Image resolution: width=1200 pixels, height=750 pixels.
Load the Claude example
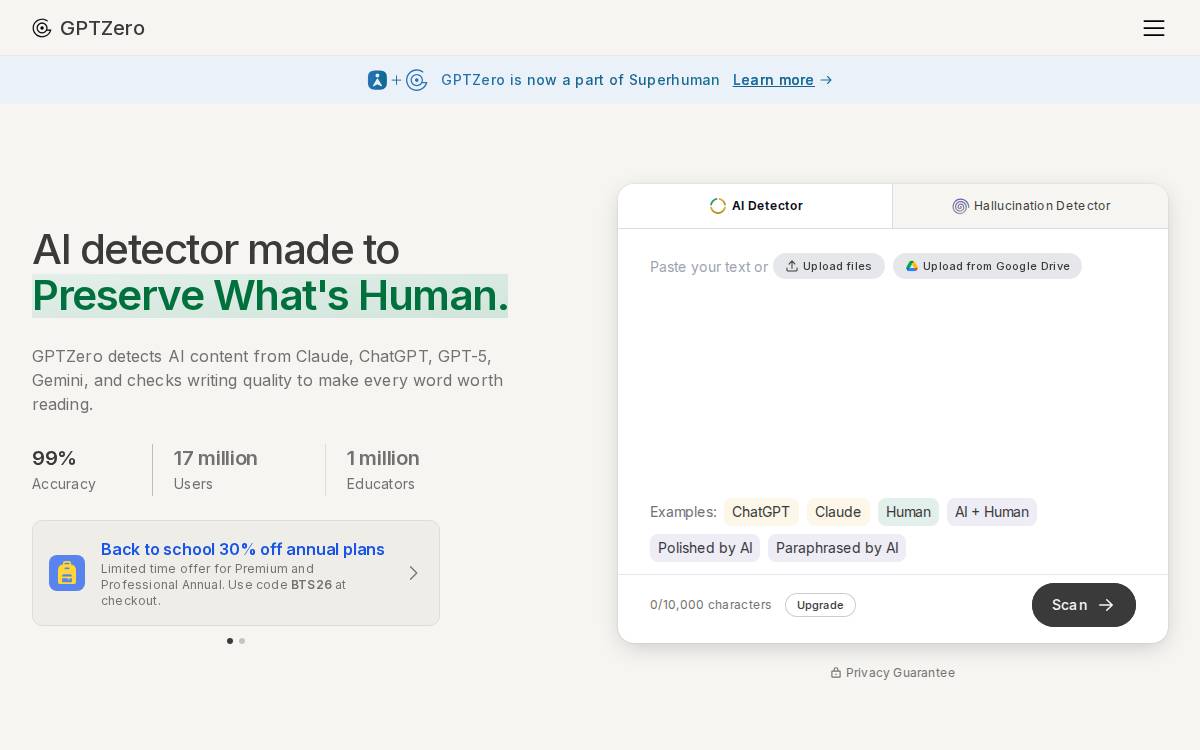point(838,512)
